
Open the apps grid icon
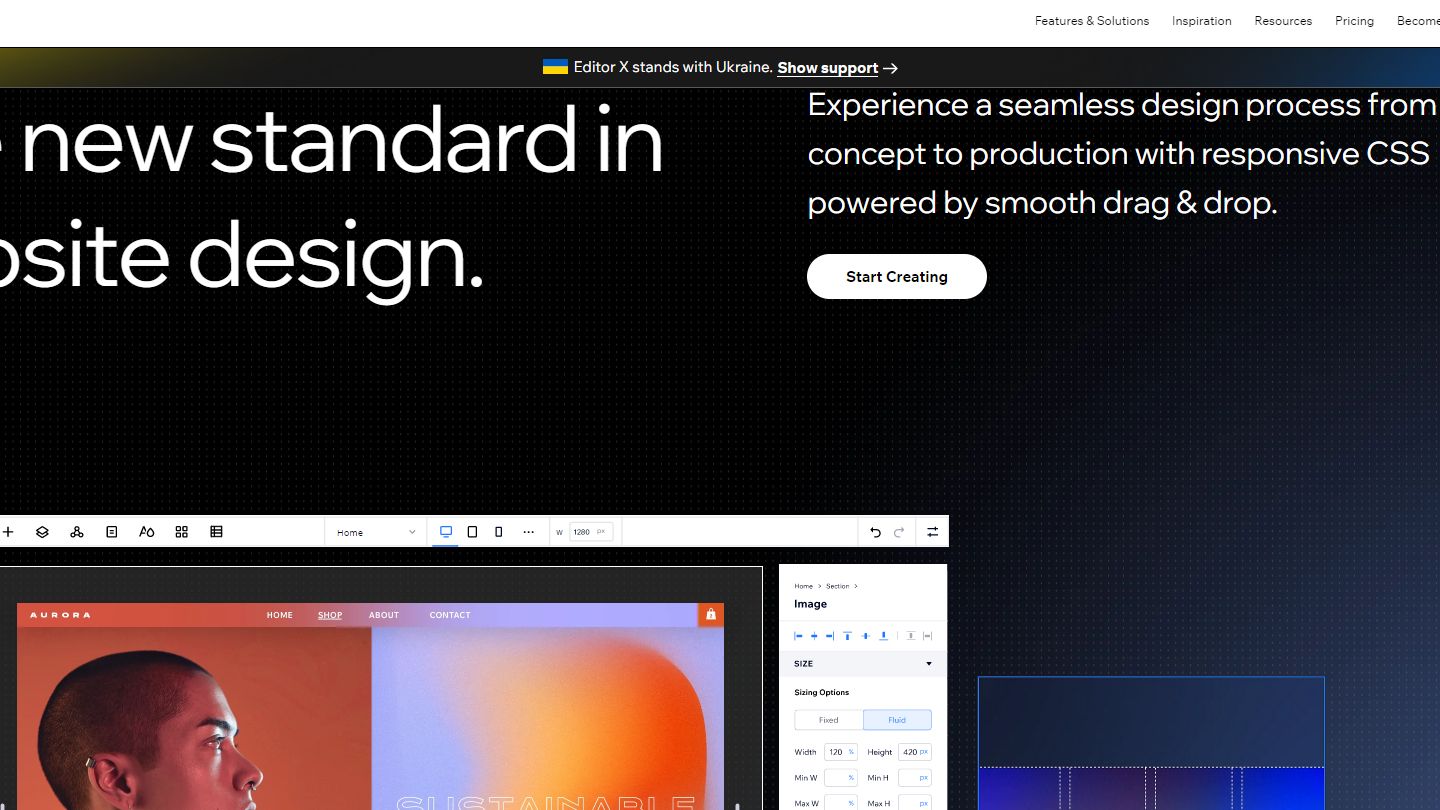[x=182, y=532]
